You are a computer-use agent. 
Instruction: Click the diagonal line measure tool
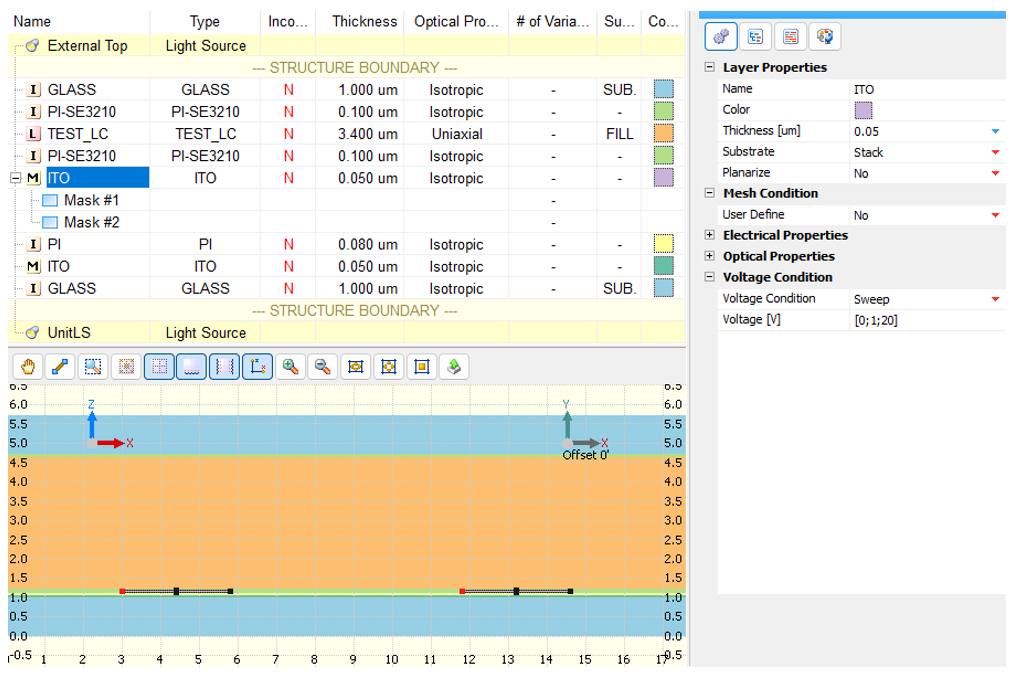tap(61, 367)
